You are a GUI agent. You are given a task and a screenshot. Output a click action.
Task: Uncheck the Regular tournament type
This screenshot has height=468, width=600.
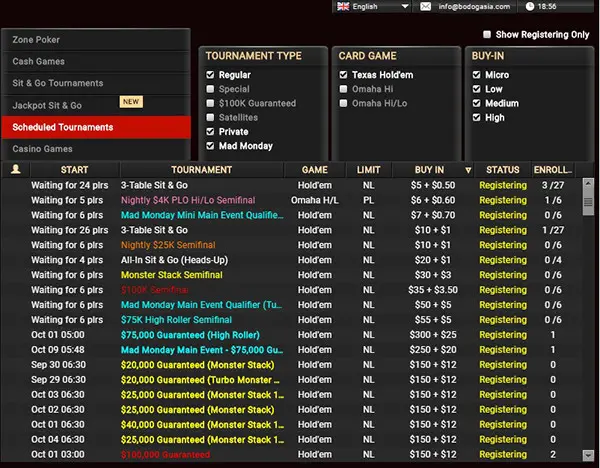click(x=210, y=75)
